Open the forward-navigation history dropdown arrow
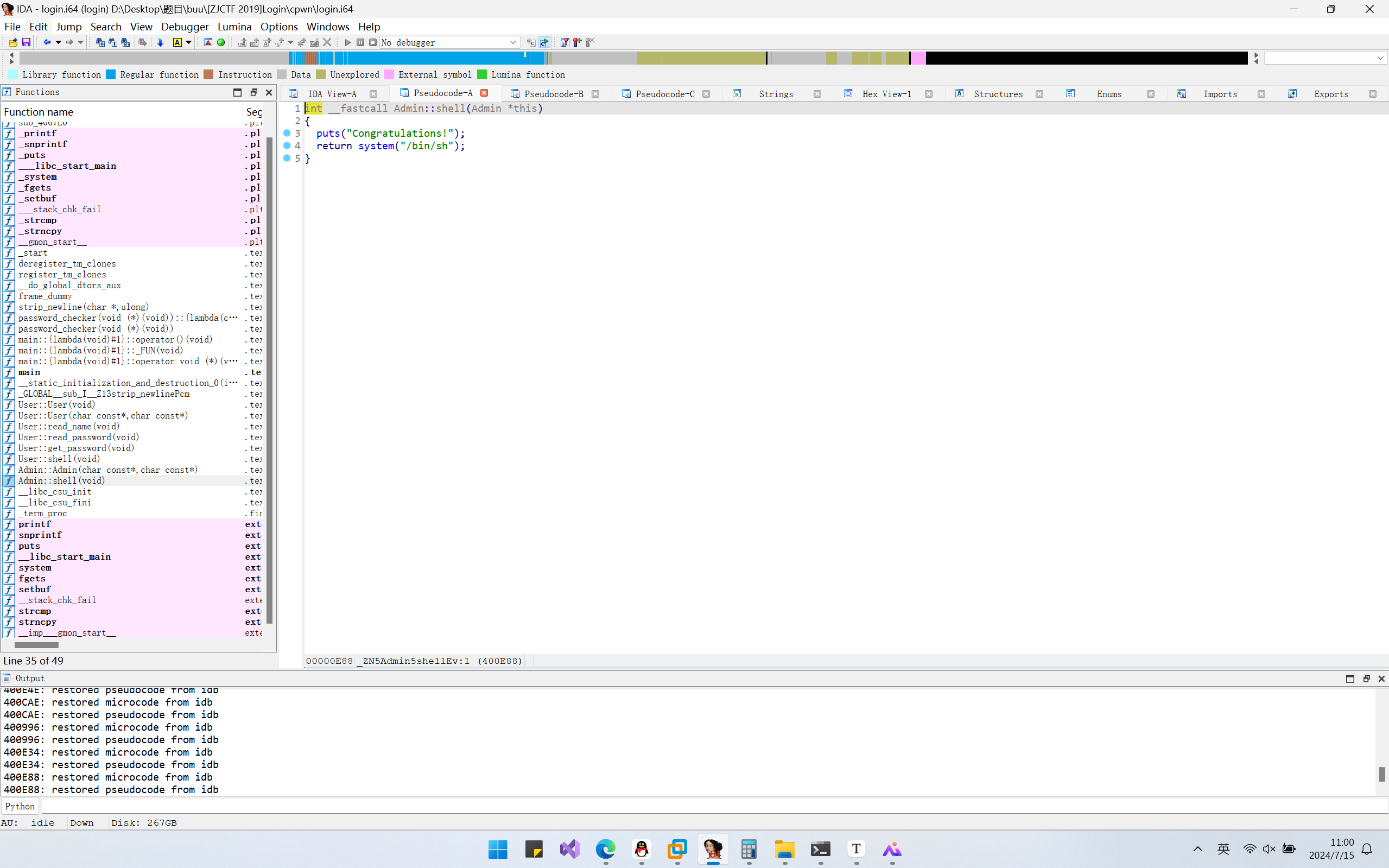1389x868 pixels. [80, 42]
